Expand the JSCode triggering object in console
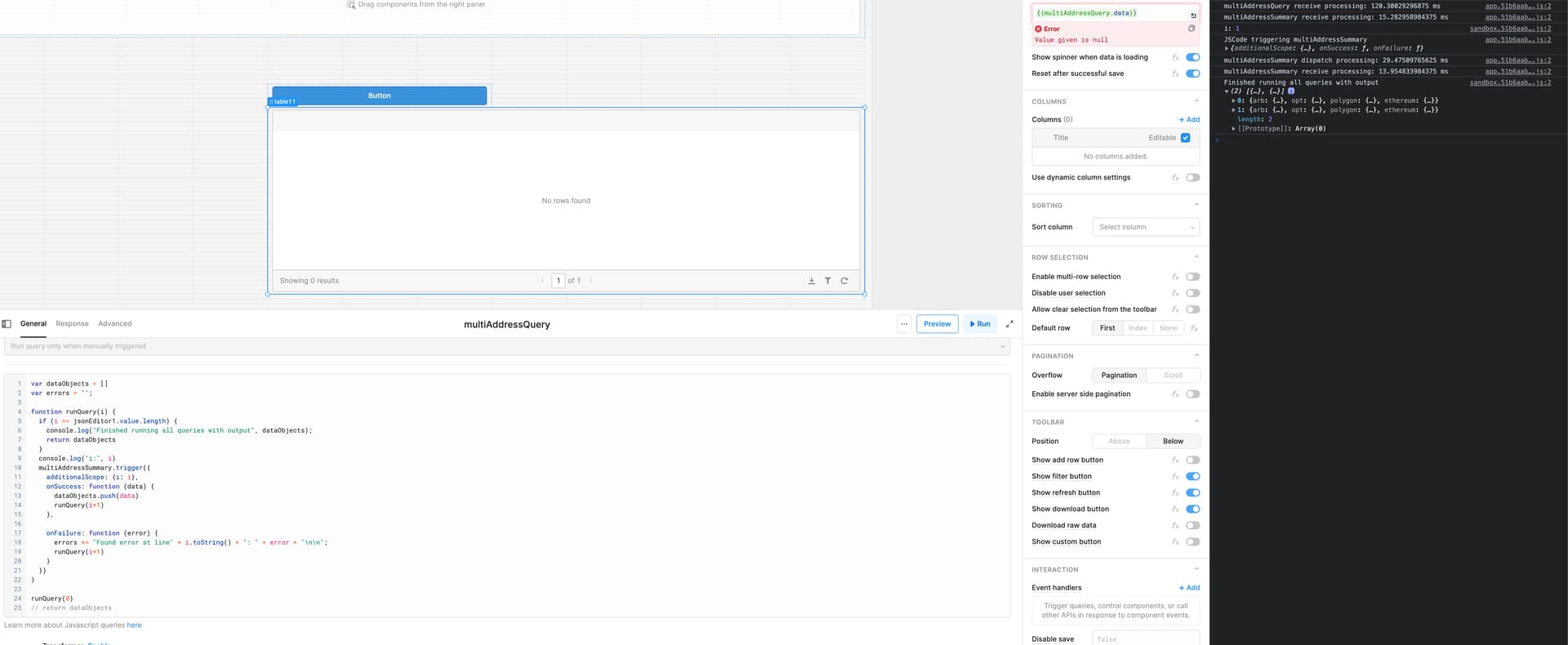The height and width of the screenshot is (645, 1568). click(x=1227, y=48)
